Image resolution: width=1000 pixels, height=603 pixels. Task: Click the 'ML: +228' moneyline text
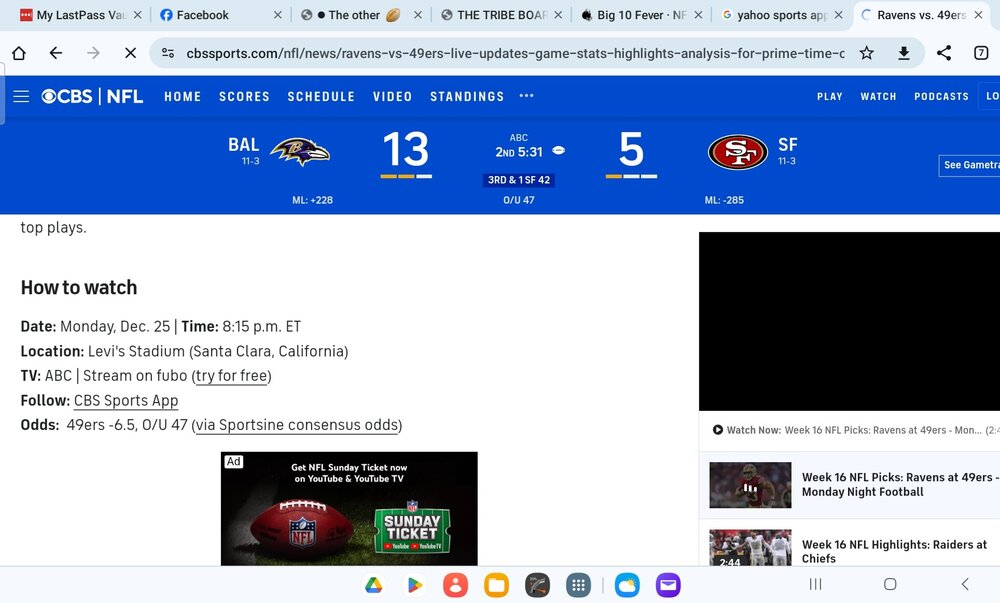coord(312,200)
